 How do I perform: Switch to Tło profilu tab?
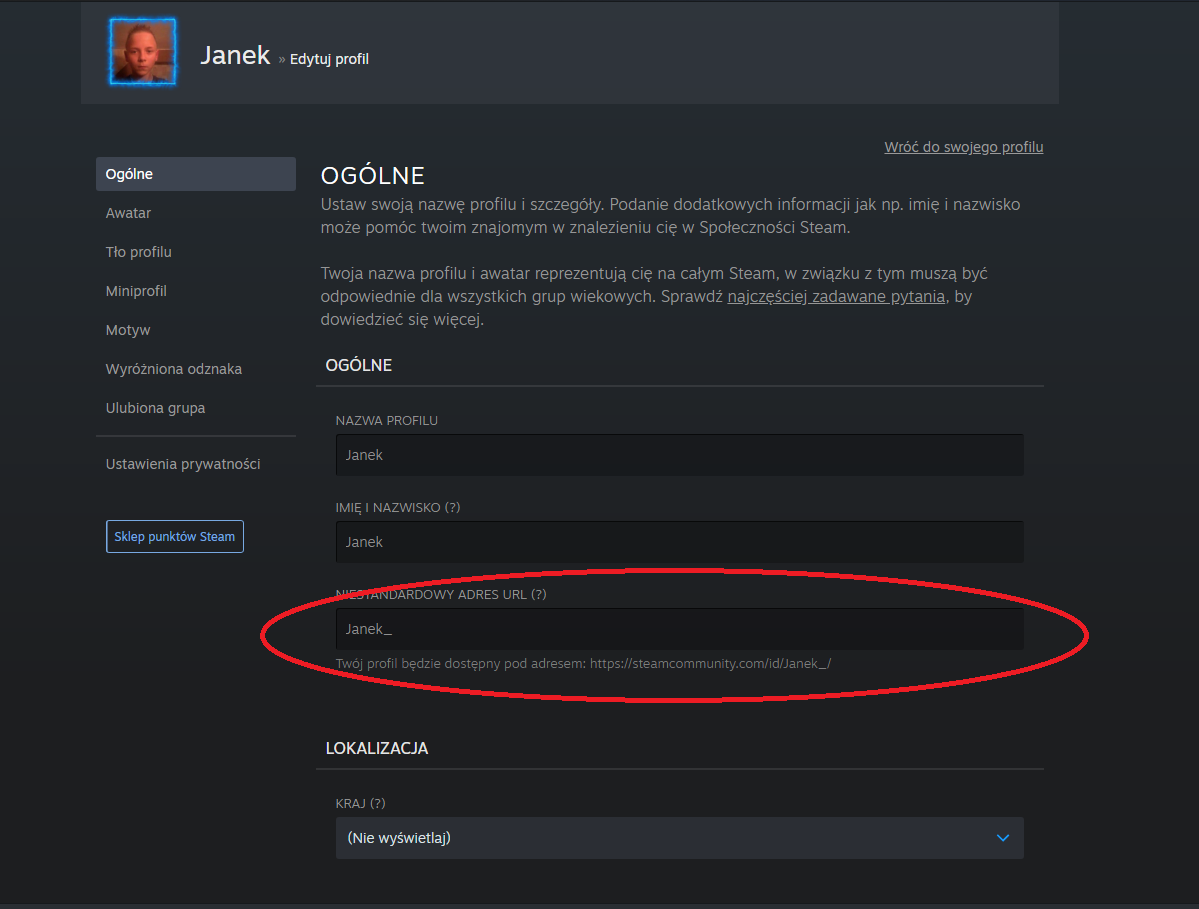pos(138,252)
